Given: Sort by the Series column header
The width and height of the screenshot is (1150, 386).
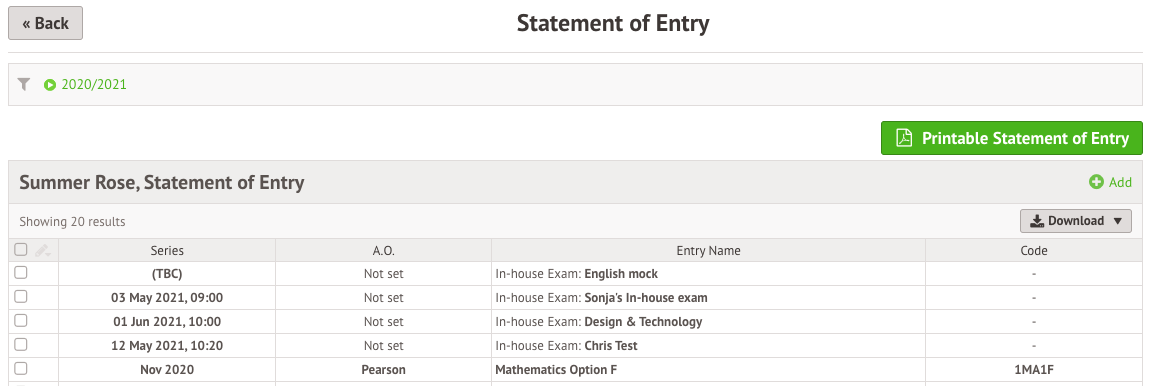Looking at the screenshot, I should pos(167,250).
